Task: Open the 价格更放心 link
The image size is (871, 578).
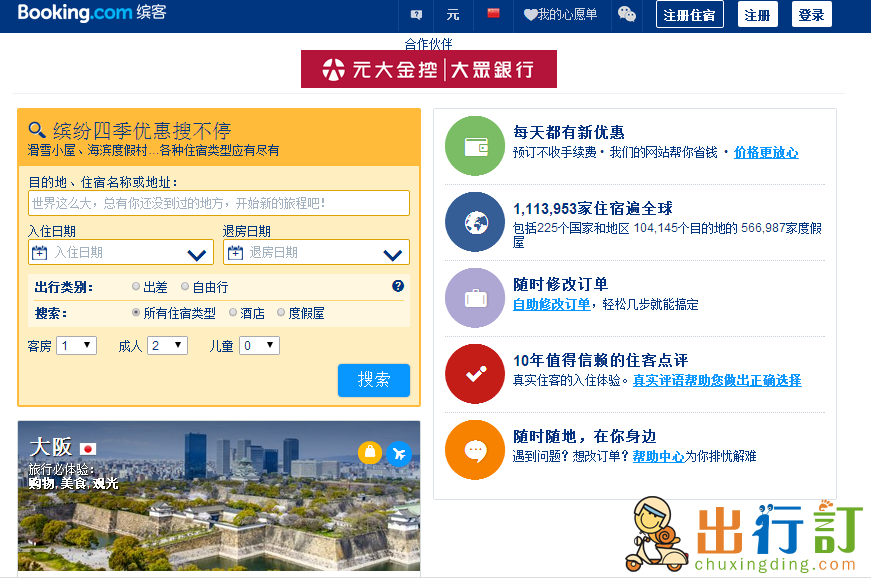Action: coord(766,153)
